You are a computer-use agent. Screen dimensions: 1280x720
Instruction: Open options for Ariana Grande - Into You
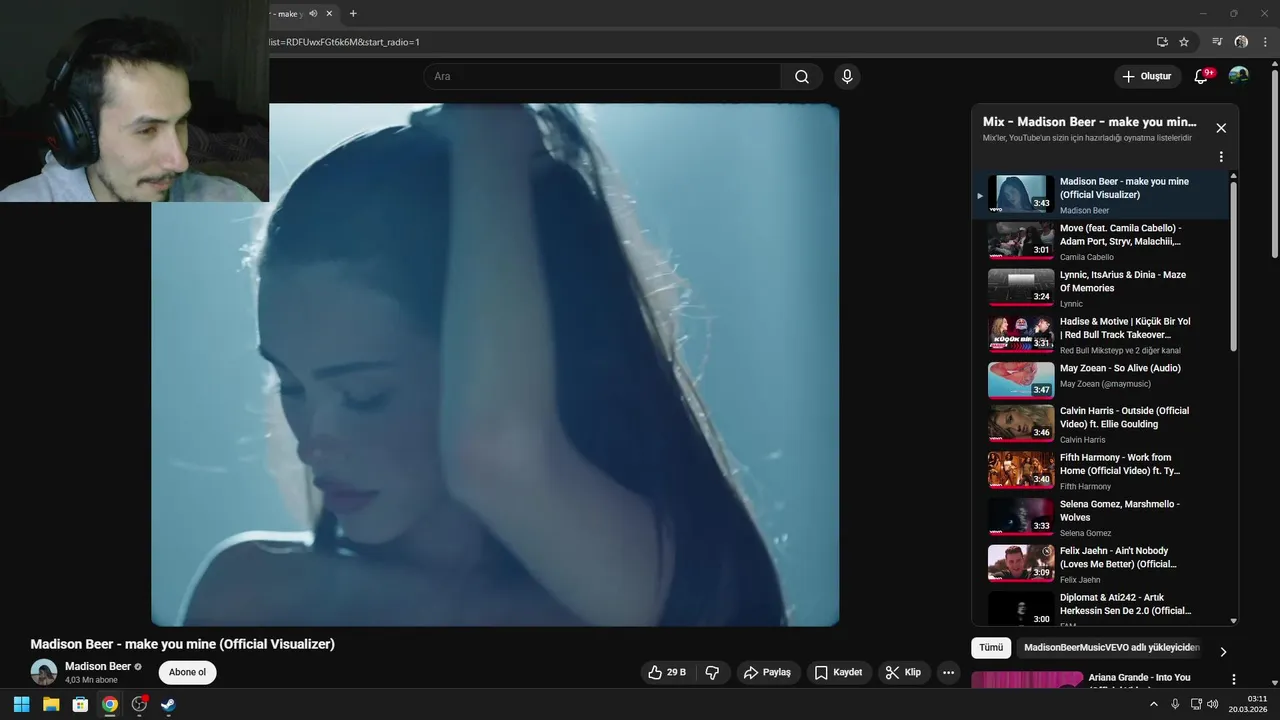tap(1234, 680)
